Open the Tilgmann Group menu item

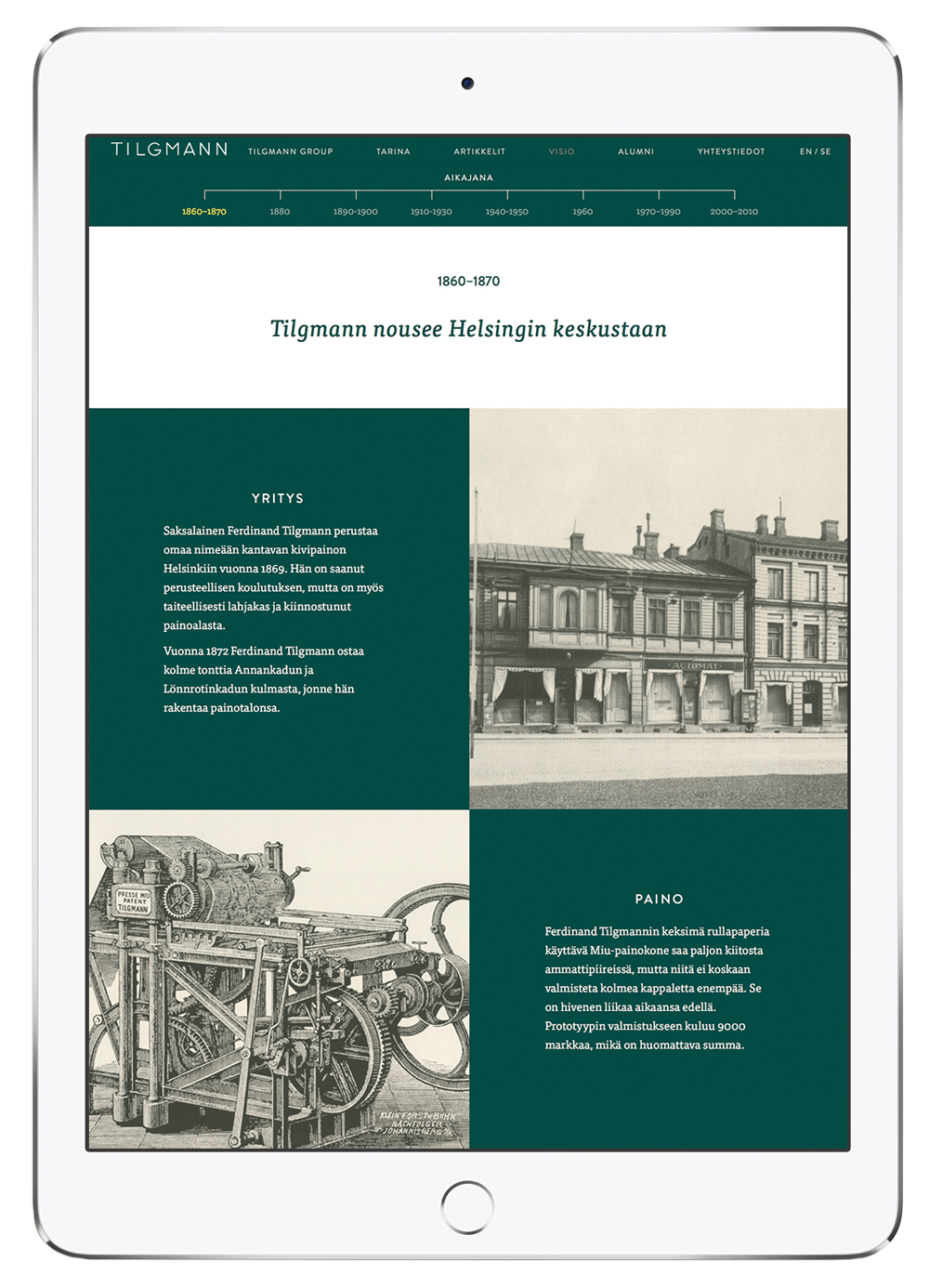[290, 151]
